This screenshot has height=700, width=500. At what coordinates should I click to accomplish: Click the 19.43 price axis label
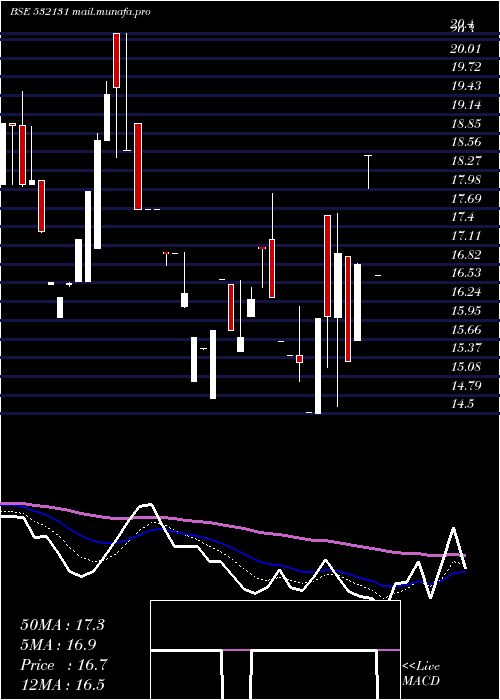pos(466,86)
